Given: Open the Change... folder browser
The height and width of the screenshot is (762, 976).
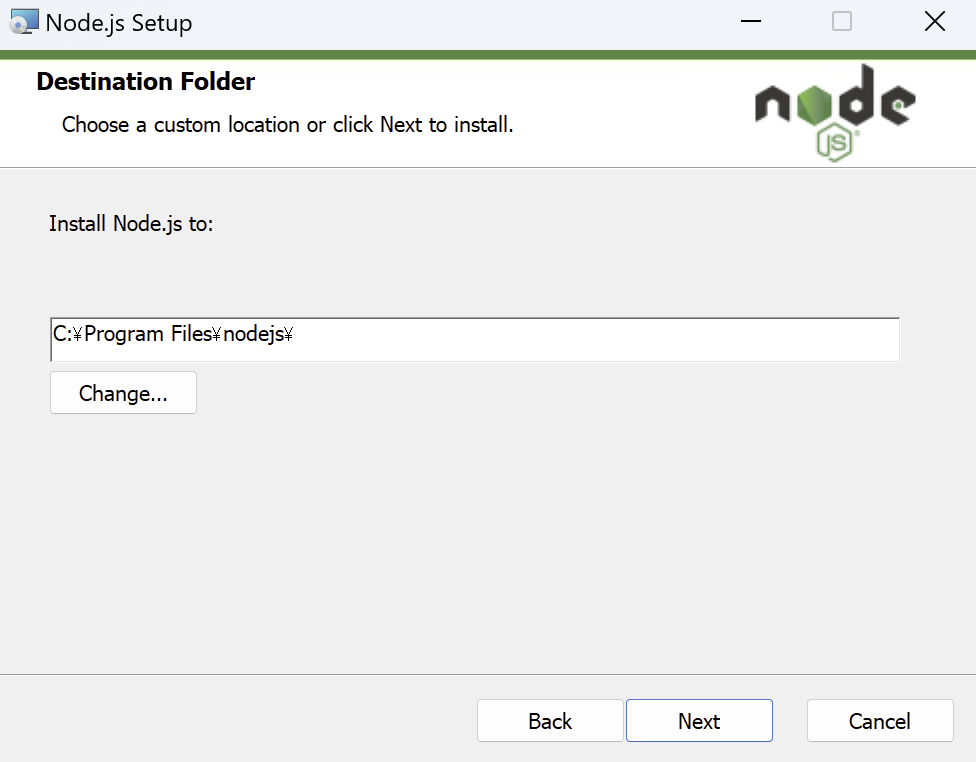Looking at the screenshot, I should [123, 393].
